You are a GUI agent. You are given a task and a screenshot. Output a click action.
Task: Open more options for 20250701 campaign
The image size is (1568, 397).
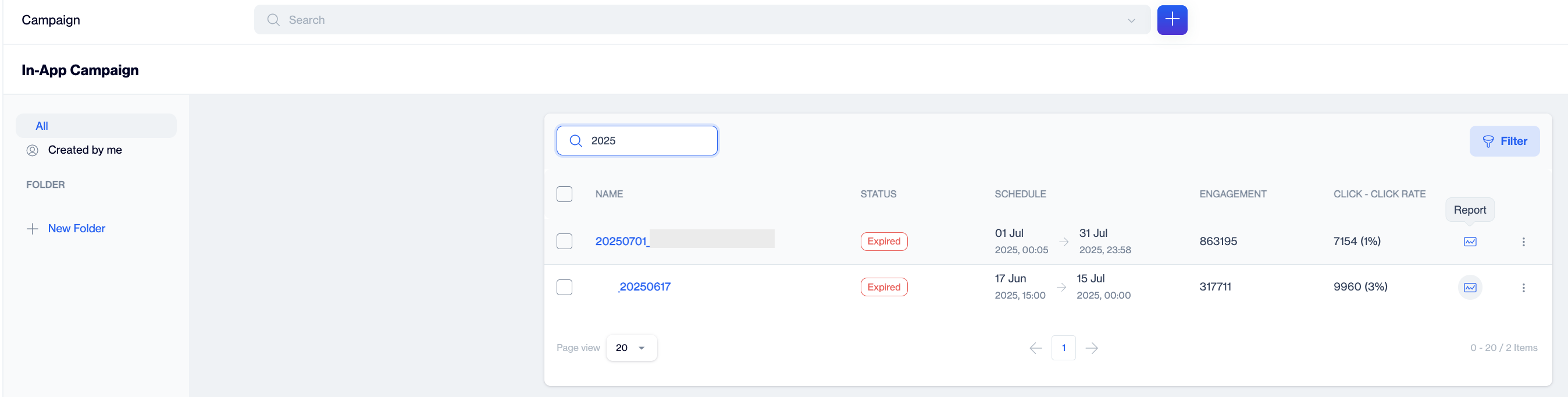point(1523,242)
